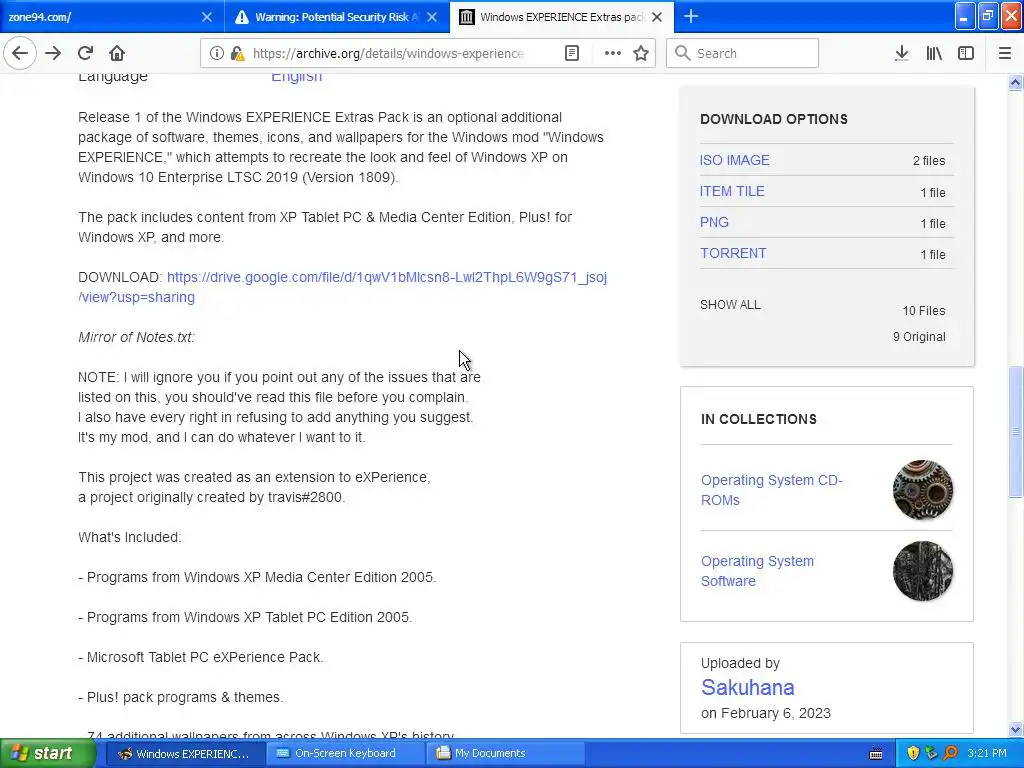Click the 'on February 6, 2023' text

[765, 713]
